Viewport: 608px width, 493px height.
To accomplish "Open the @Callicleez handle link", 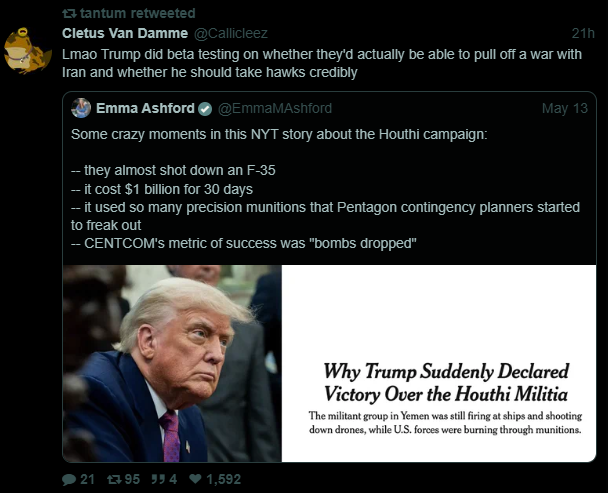I will click(x=230, y=33).
